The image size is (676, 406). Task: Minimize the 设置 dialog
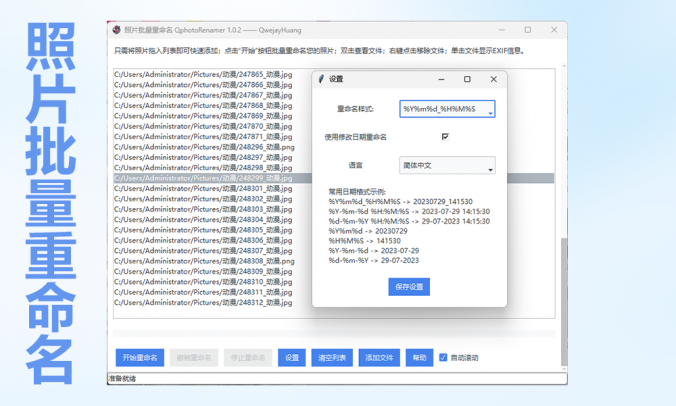coord(441,79)
